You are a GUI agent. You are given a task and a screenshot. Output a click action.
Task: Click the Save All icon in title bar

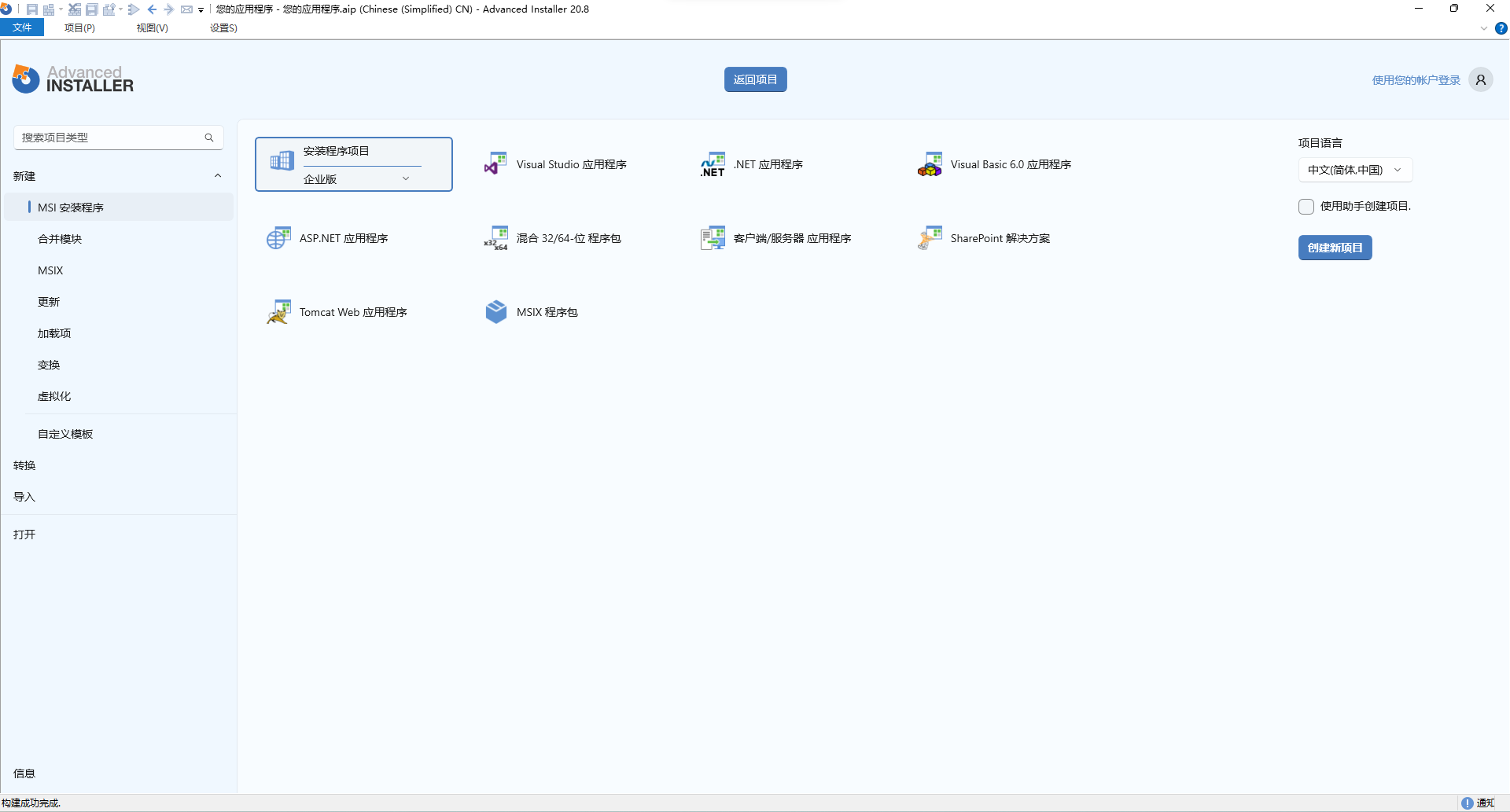(x=91, y=9)
